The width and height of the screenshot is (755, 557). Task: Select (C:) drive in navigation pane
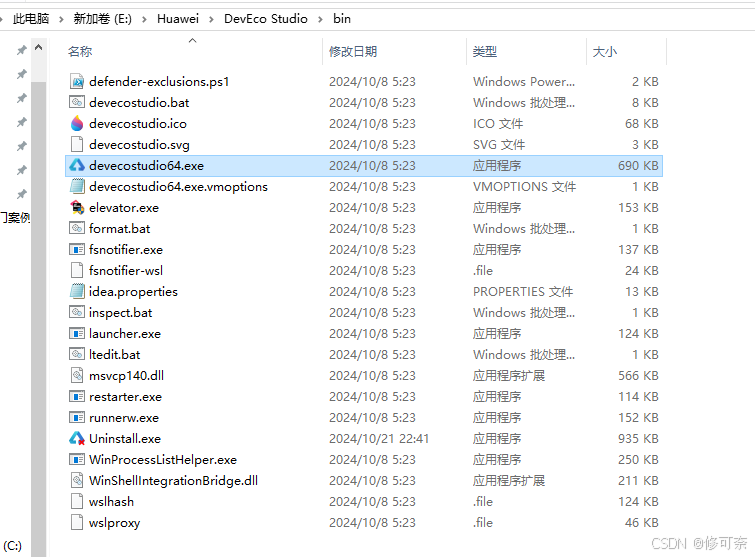pos(13,545)
